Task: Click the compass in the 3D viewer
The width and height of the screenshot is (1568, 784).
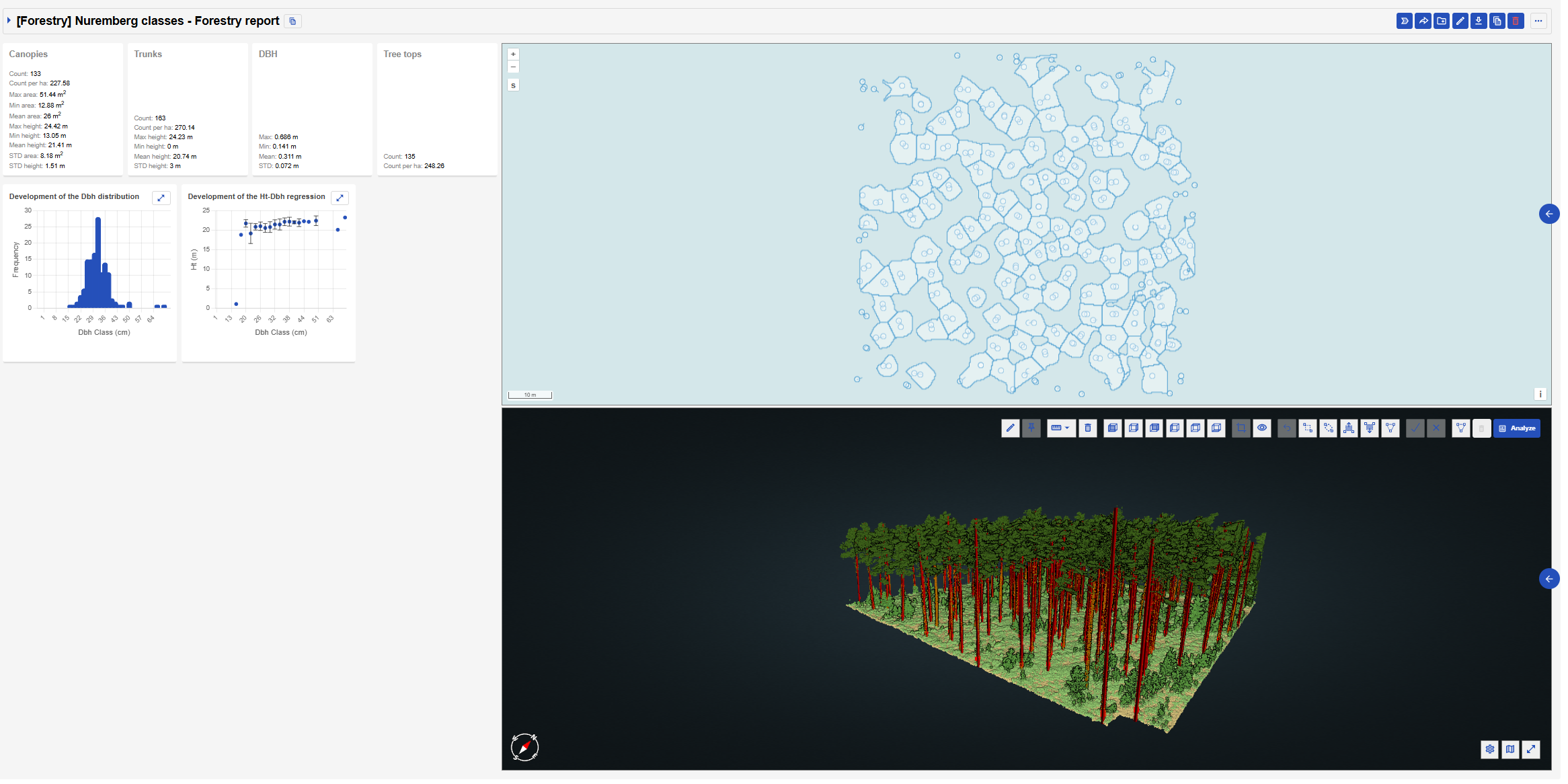Action: pyautogui.click(x=524, y=746)
